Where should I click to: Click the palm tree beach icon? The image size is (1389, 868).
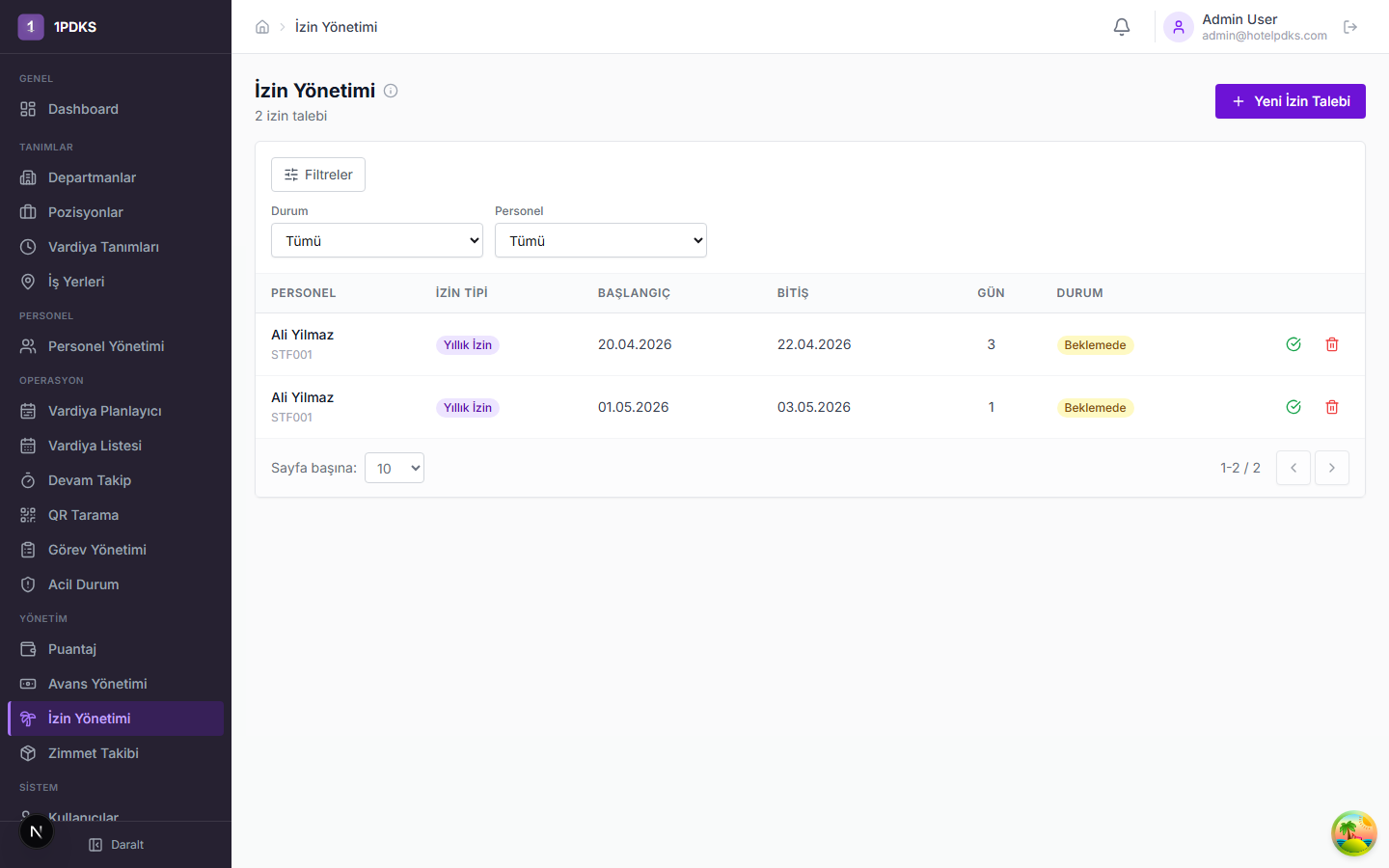1353,833
